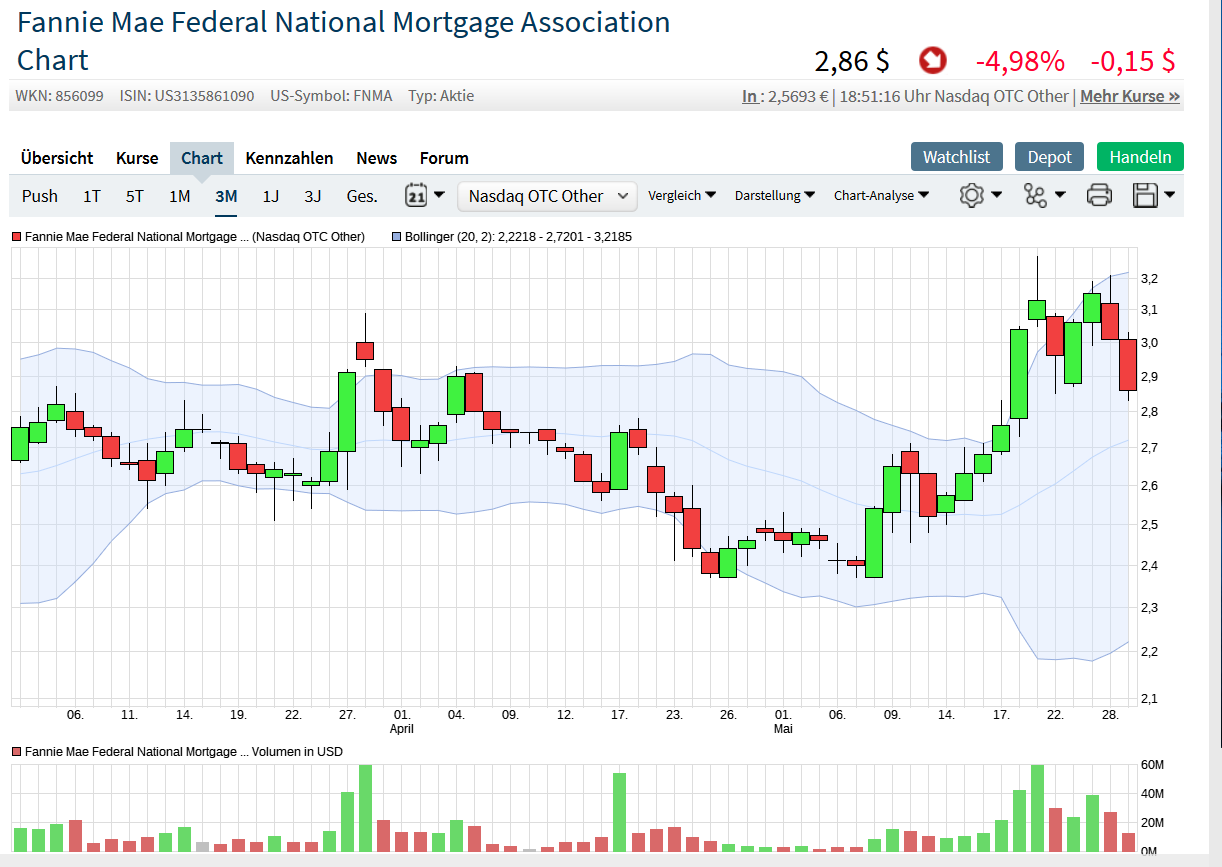The image size is (1222, 867).
Task: Click the -0,15 $ absolute change
Action: click(1133, 61)
